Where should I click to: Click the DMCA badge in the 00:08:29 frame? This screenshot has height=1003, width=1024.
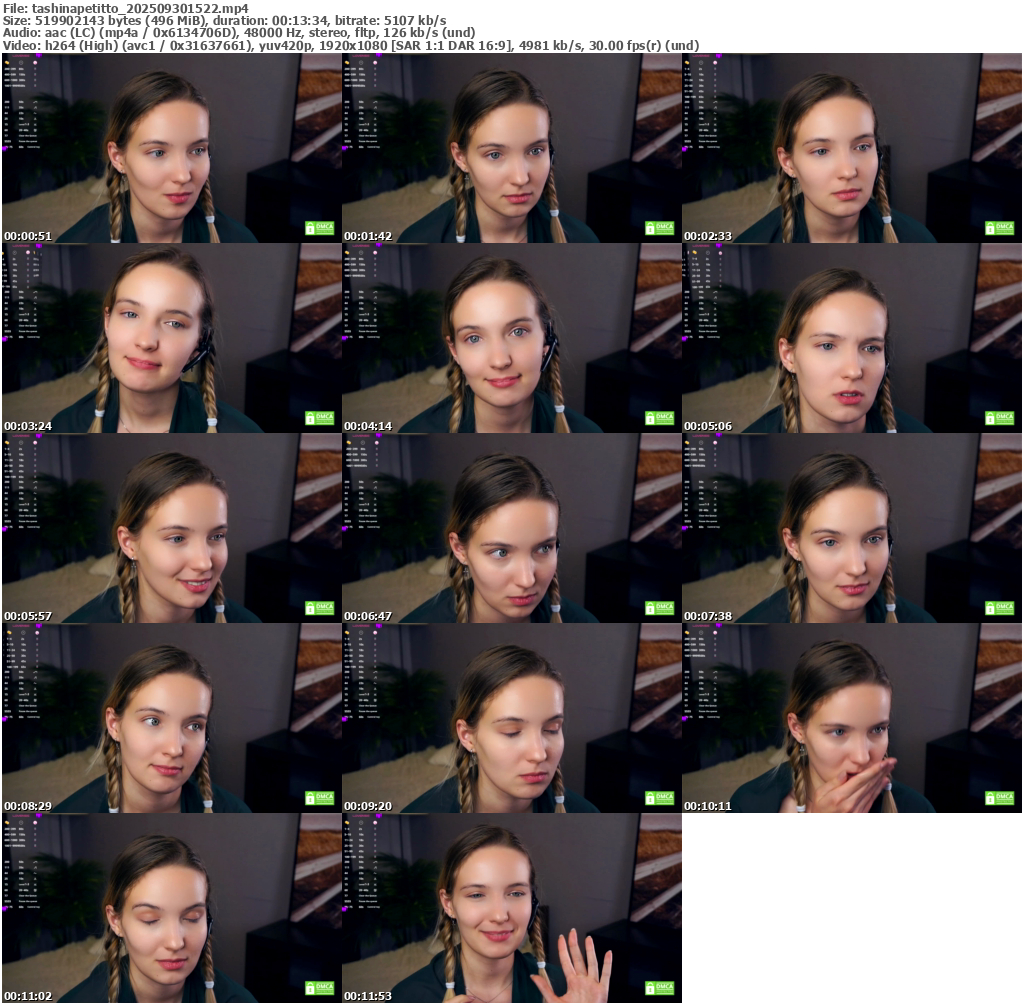point(320,798)
